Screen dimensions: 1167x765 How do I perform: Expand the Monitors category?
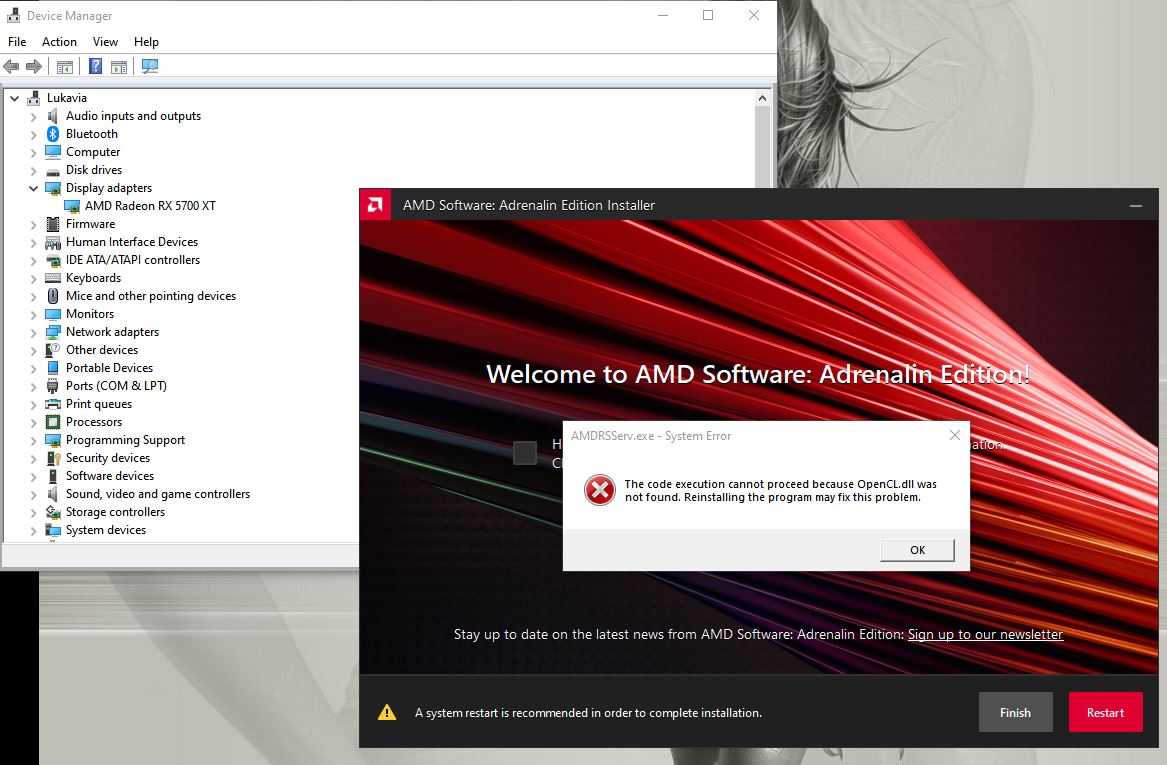(x=33, y=315)
